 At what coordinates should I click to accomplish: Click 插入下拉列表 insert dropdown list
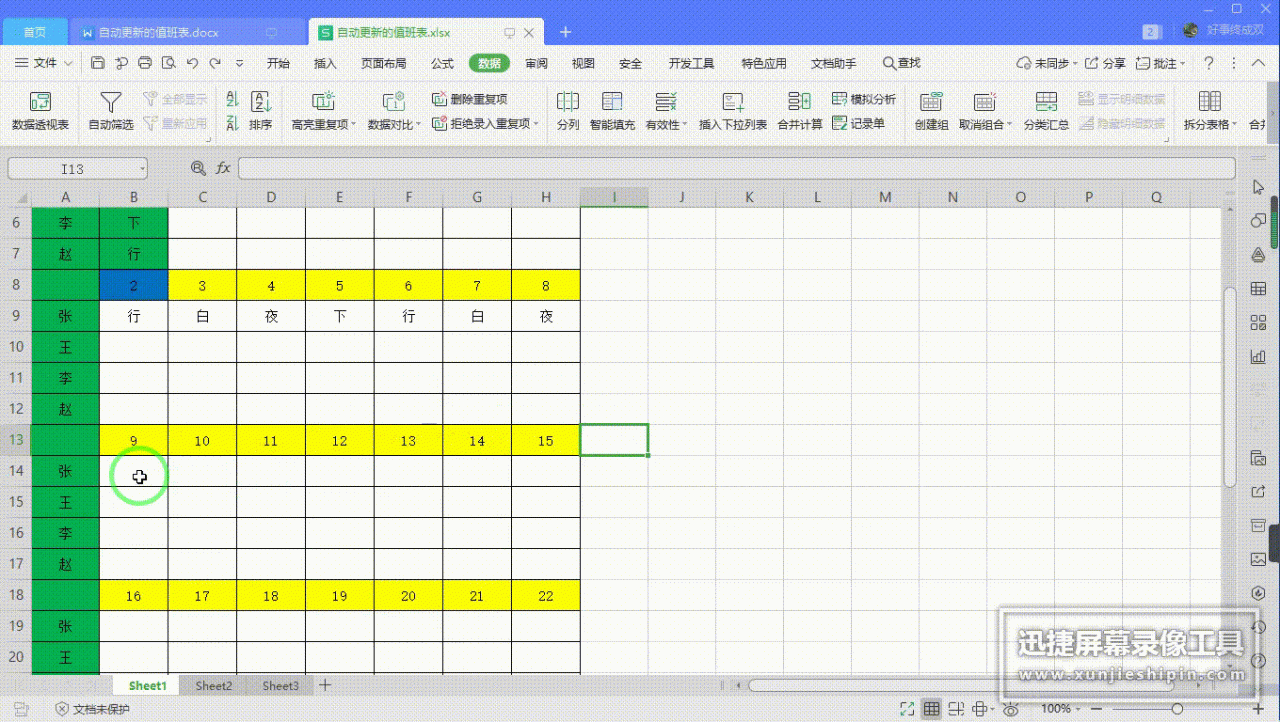pos(733,111)
